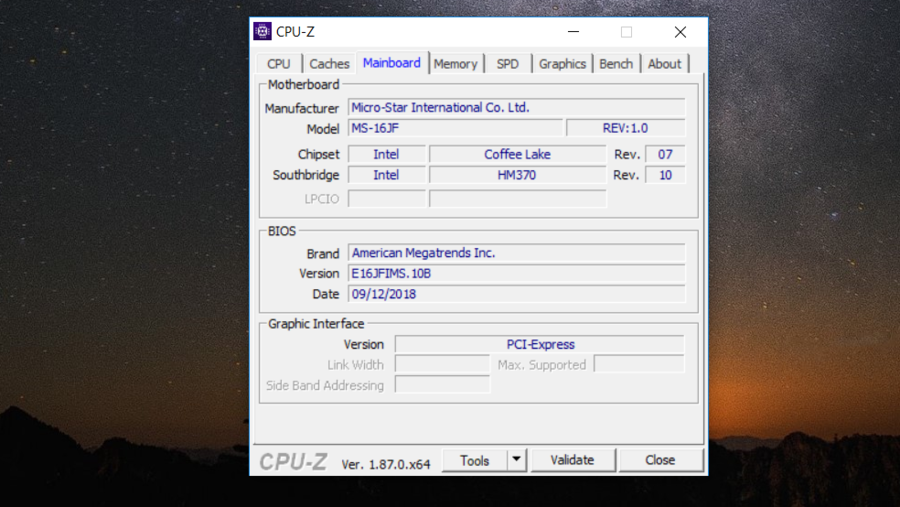Open the Caches tab
The height and width of the screenshot is (507, 900).
[x=329, y=64]
